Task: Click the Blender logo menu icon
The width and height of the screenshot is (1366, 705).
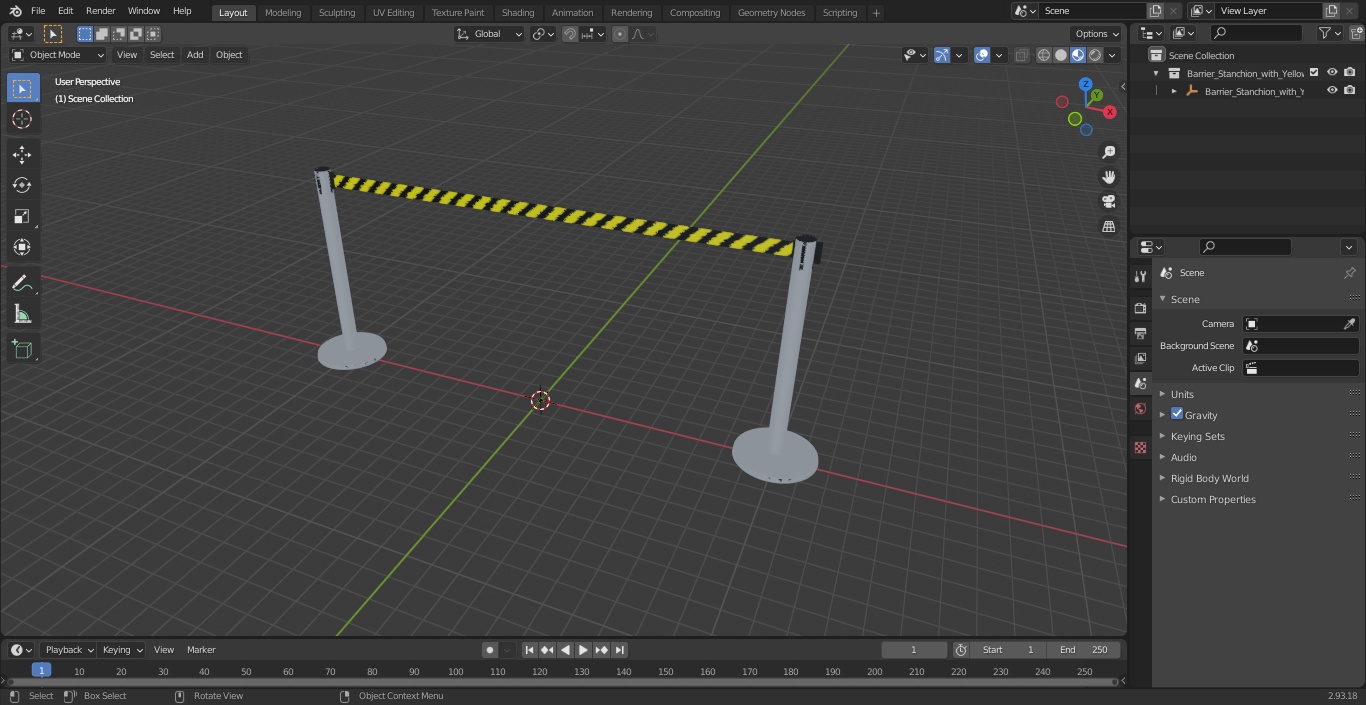Action: [x=16, y=11]
